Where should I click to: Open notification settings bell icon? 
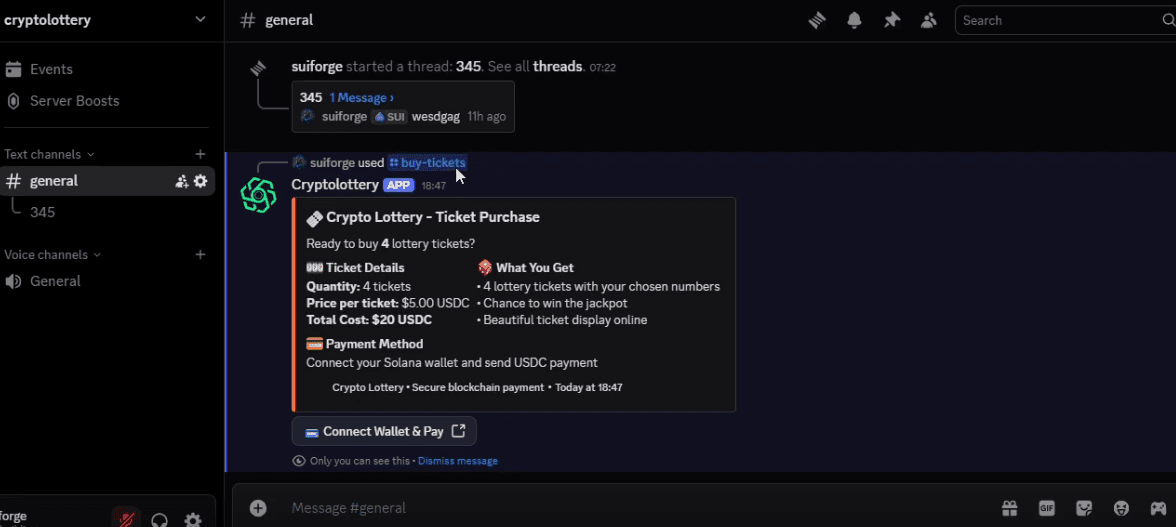click(854, 20)
